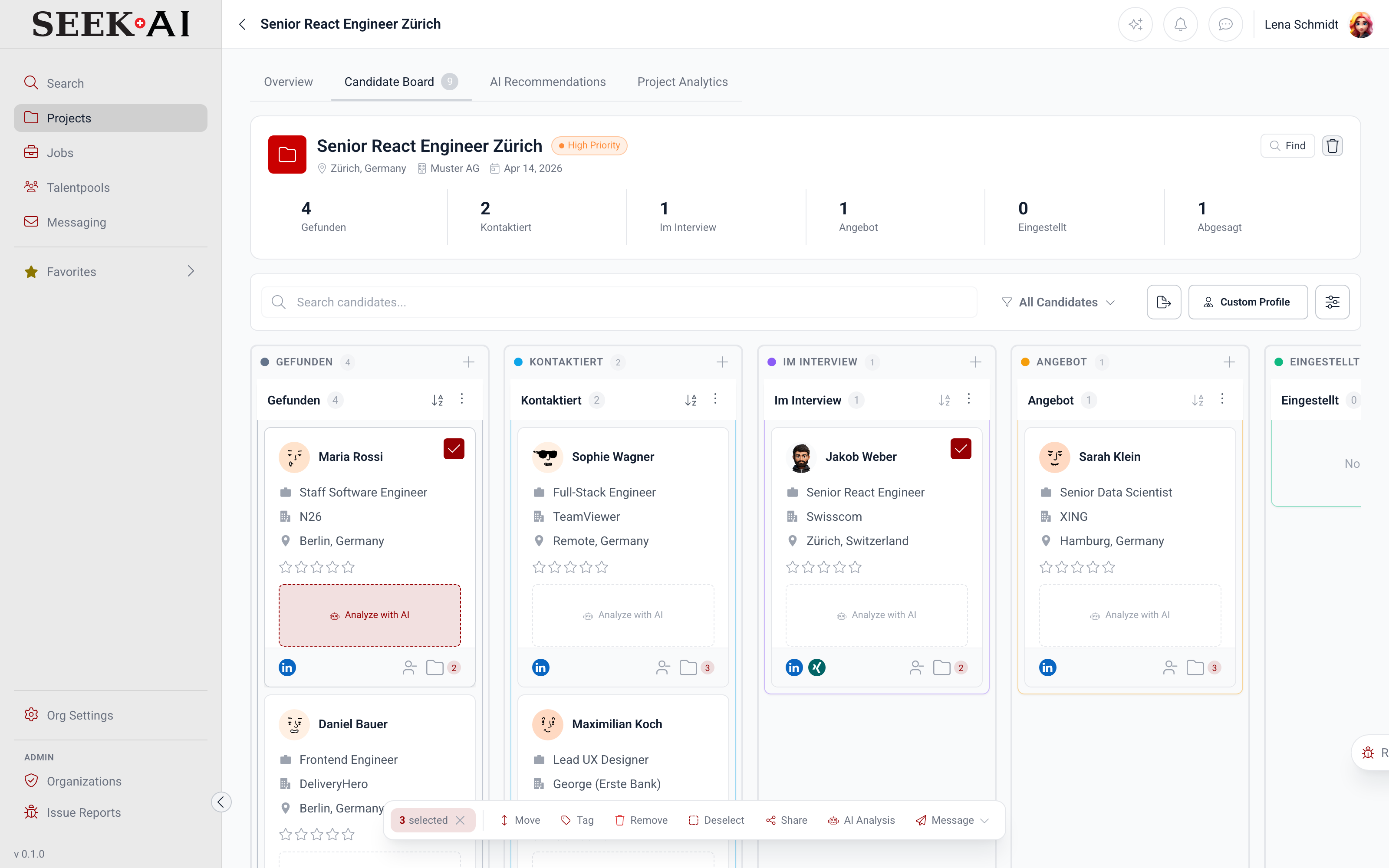Focus the Search candidates field
The height and width of the screenshot is (868, 1389).
click(619, 302)
